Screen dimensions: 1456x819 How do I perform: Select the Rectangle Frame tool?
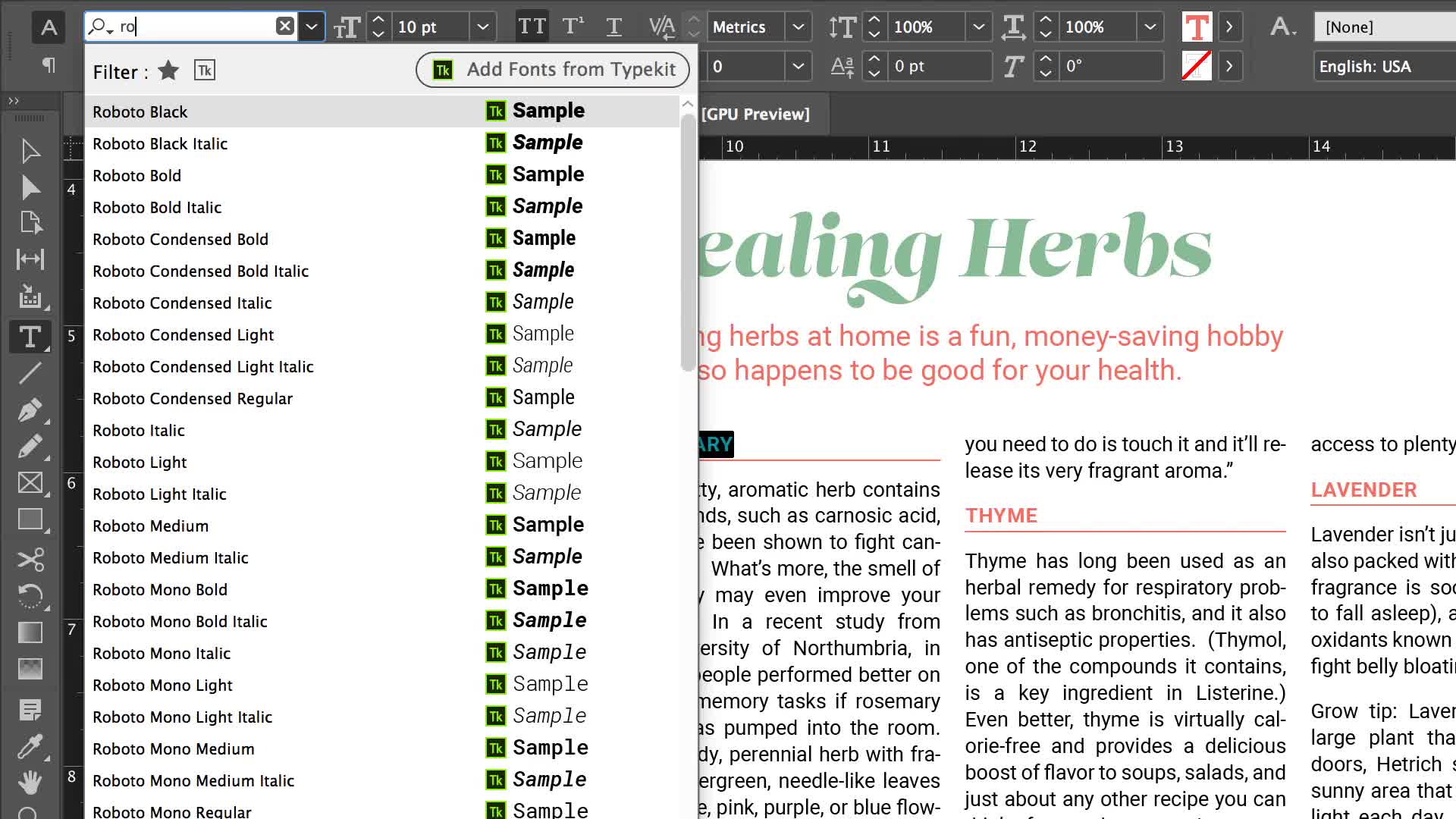(30, 483)
